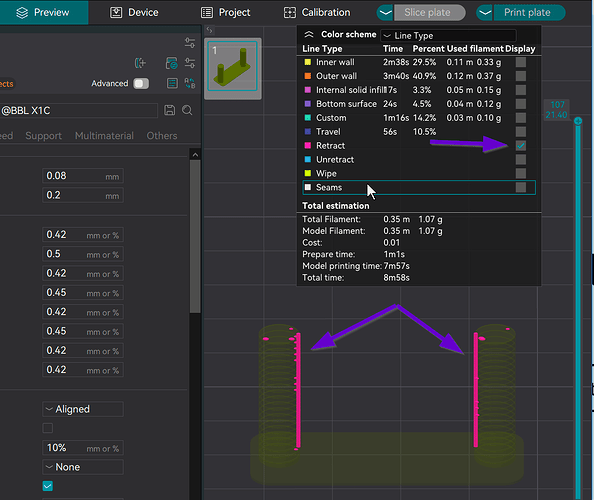This screenshot has height=500, width=594.
Task: Click the top sliders settings icon
Action: pos(190,43)
